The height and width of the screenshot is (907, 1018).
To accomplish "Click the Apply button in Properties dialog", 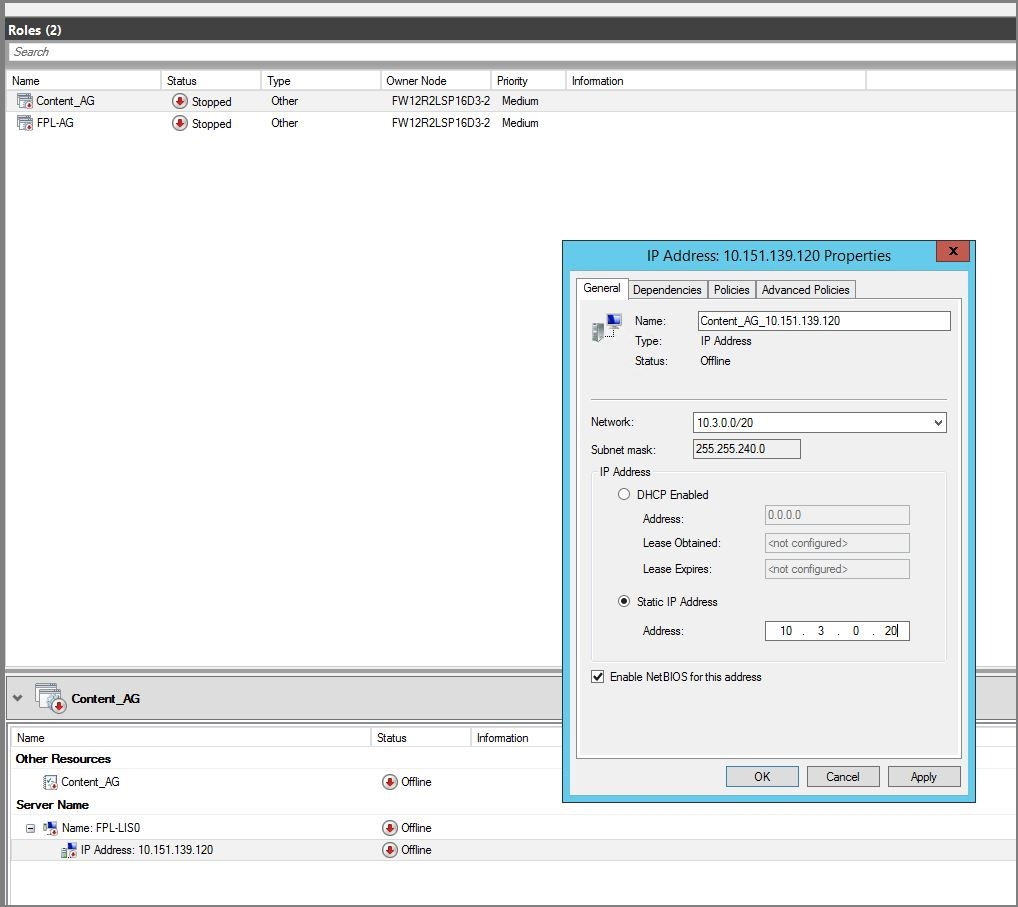I will [924, 777].
